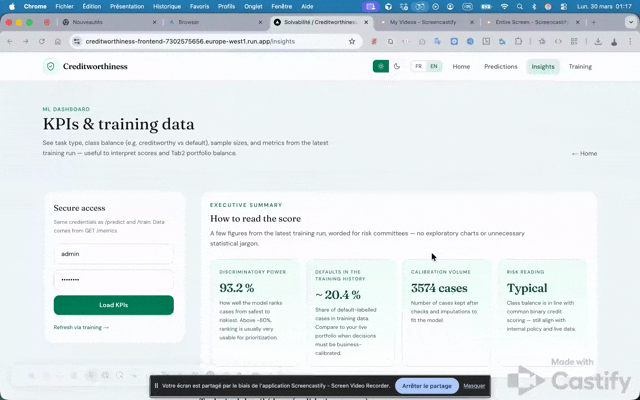Click the Arrêter le partage button

pos(426,385)
